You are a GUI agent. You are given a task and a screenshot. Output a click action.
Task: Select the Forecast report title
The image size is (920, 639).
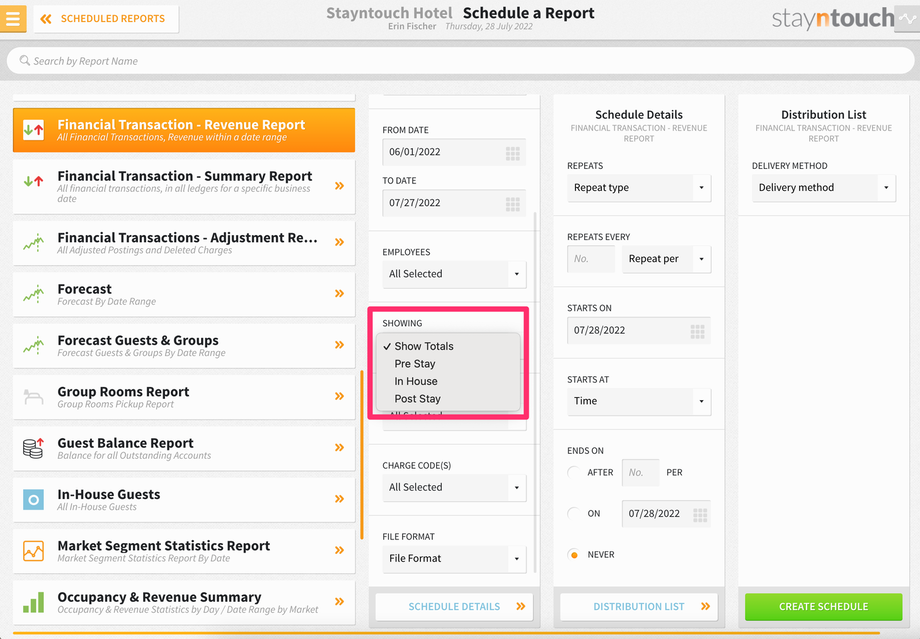(x=84, y=289)
